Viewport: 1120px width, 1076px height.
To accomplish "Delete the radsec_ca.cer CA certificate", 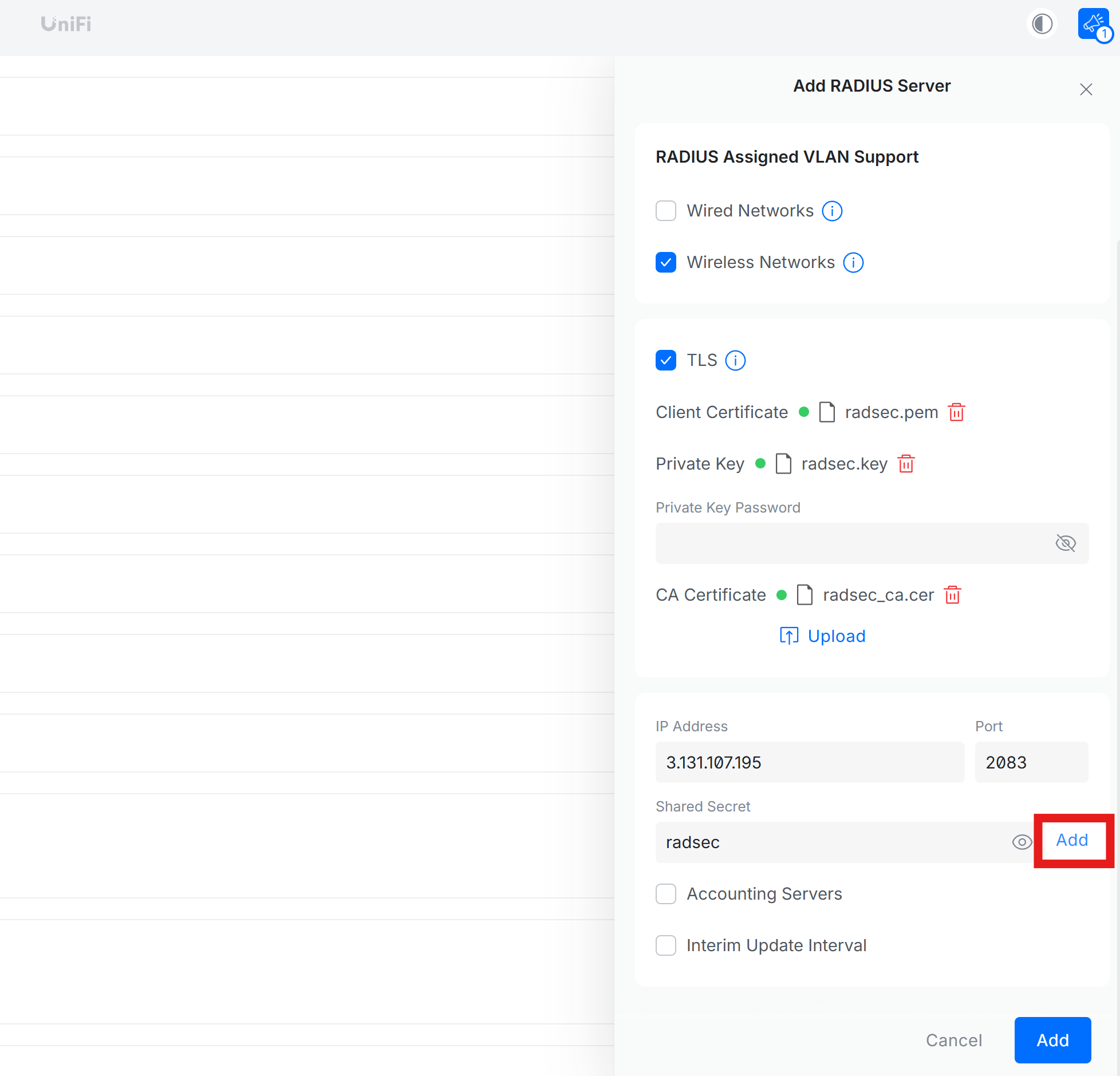I will point(953,595).
